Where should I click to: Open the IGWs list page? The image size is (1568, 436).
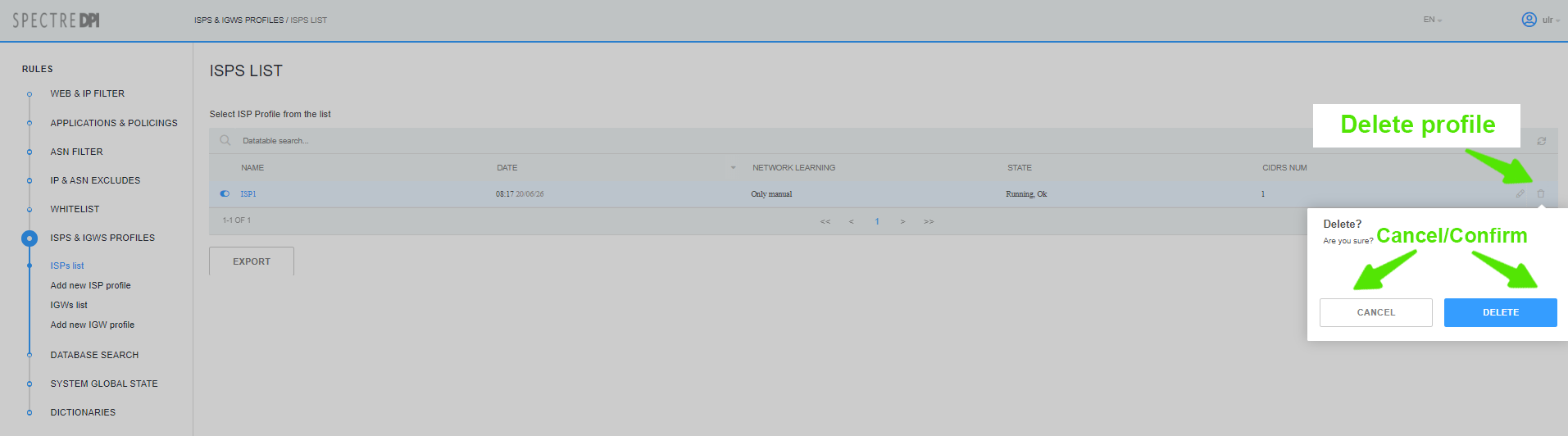(x=69, y=306)
